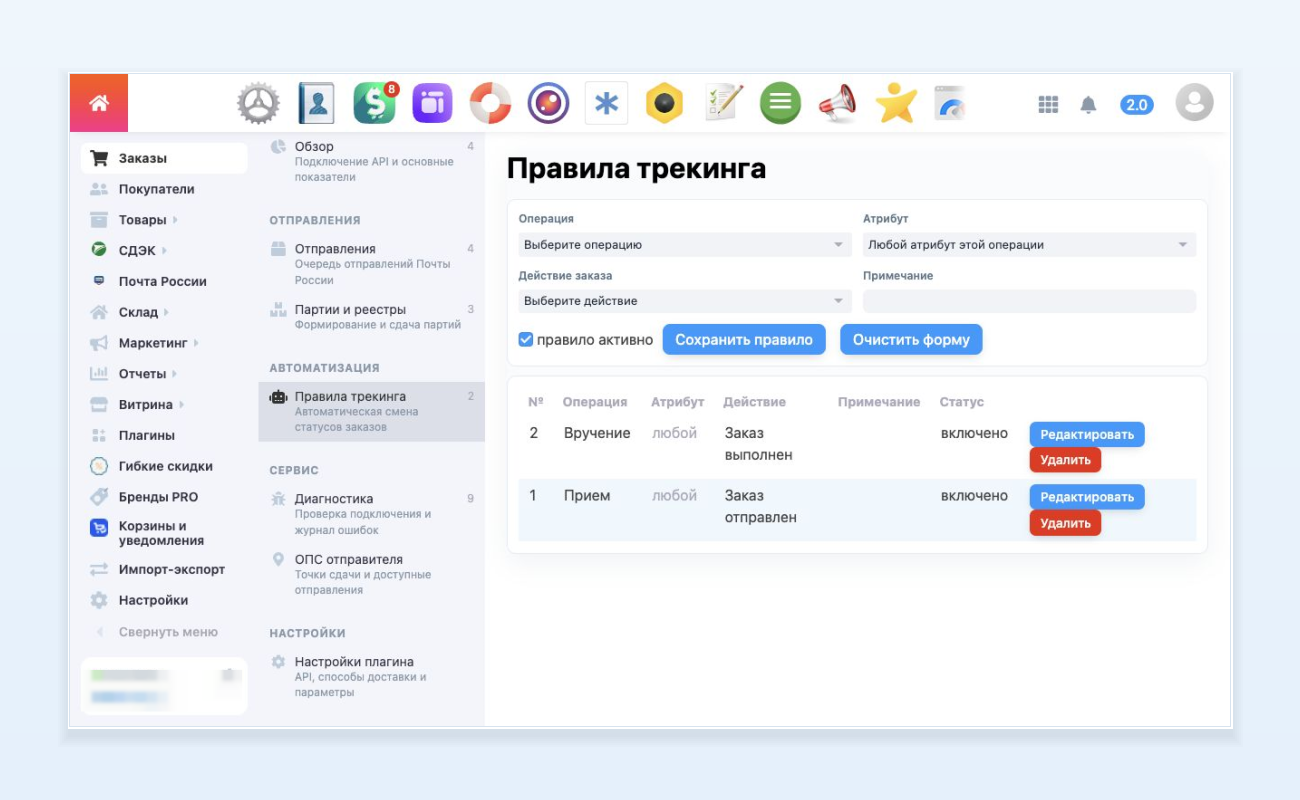Open Обзор plugin page
The width and height of the screenshot is (1300, 800).
tap(371, 161)
